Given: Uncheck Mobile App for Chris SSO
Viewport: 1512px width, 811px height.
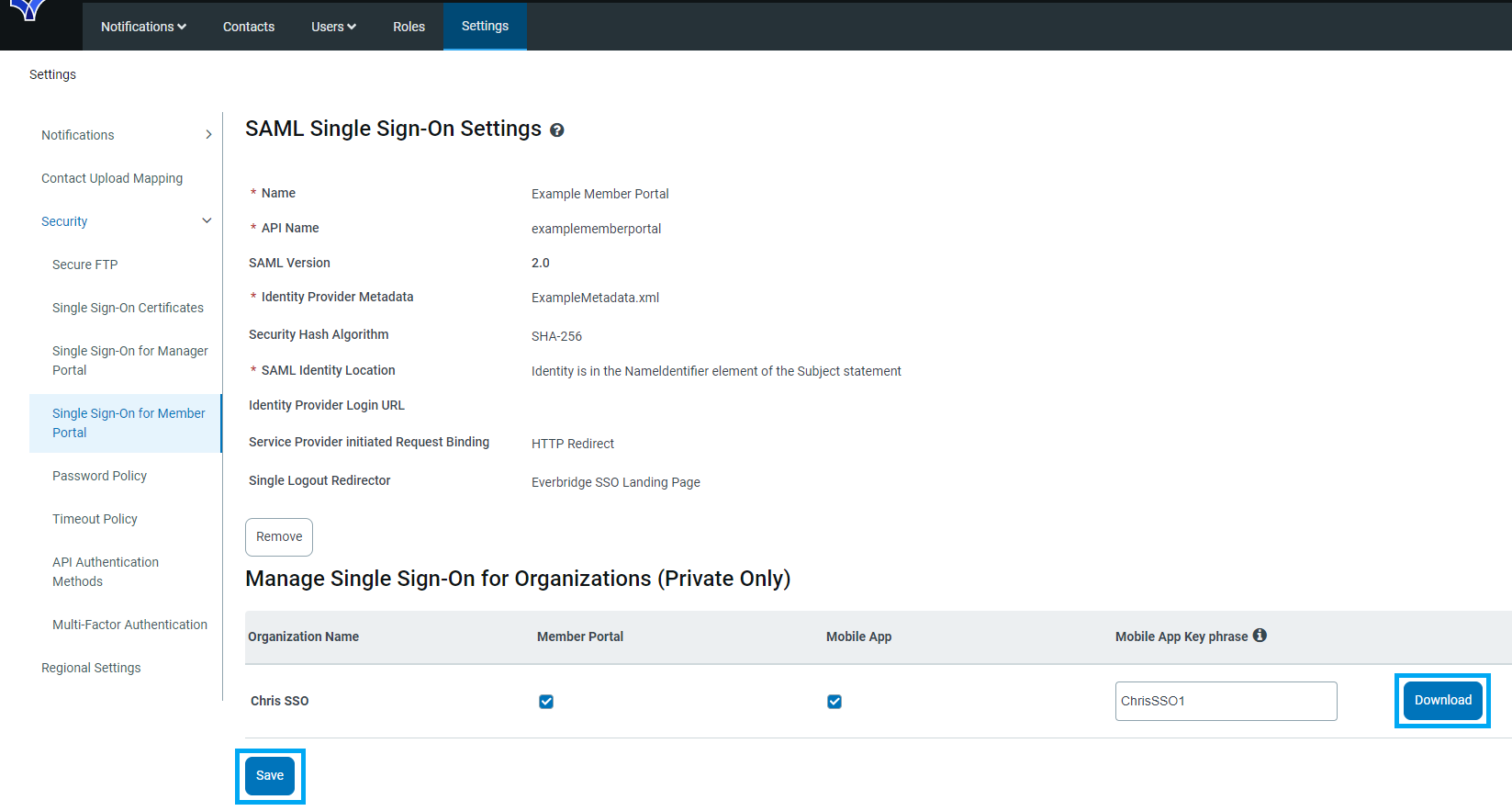Looking at the screenshot, I should pyautogui.click(x=834, y=702).
